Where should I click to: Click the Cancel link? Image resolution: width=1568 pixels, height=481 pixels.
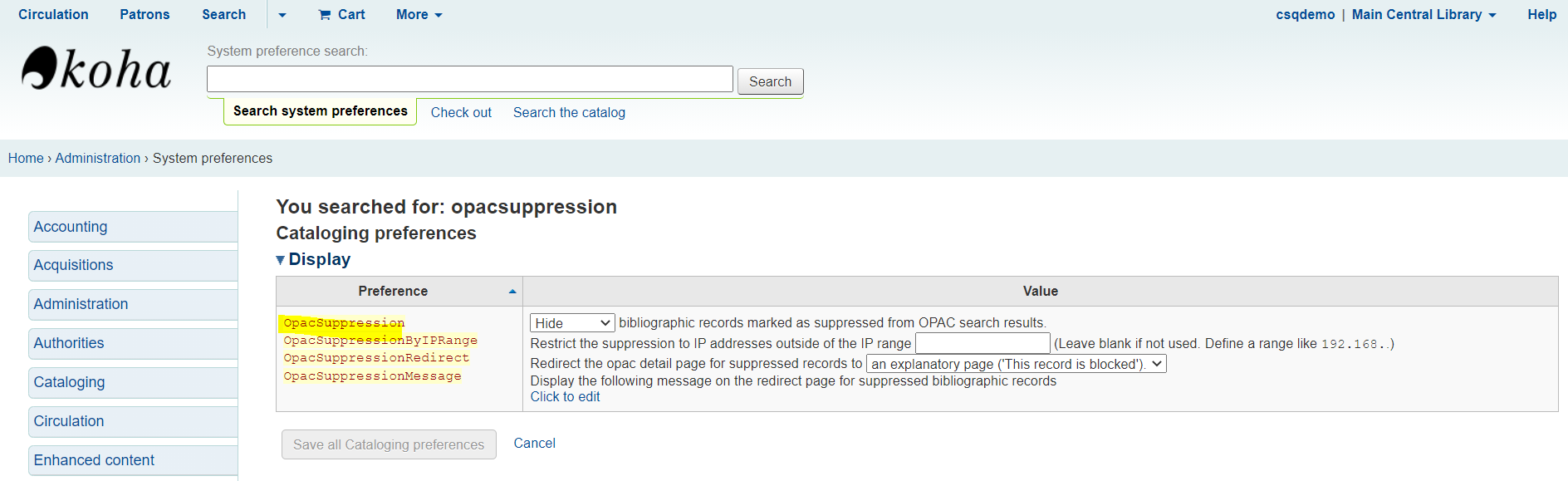[534, 444]
